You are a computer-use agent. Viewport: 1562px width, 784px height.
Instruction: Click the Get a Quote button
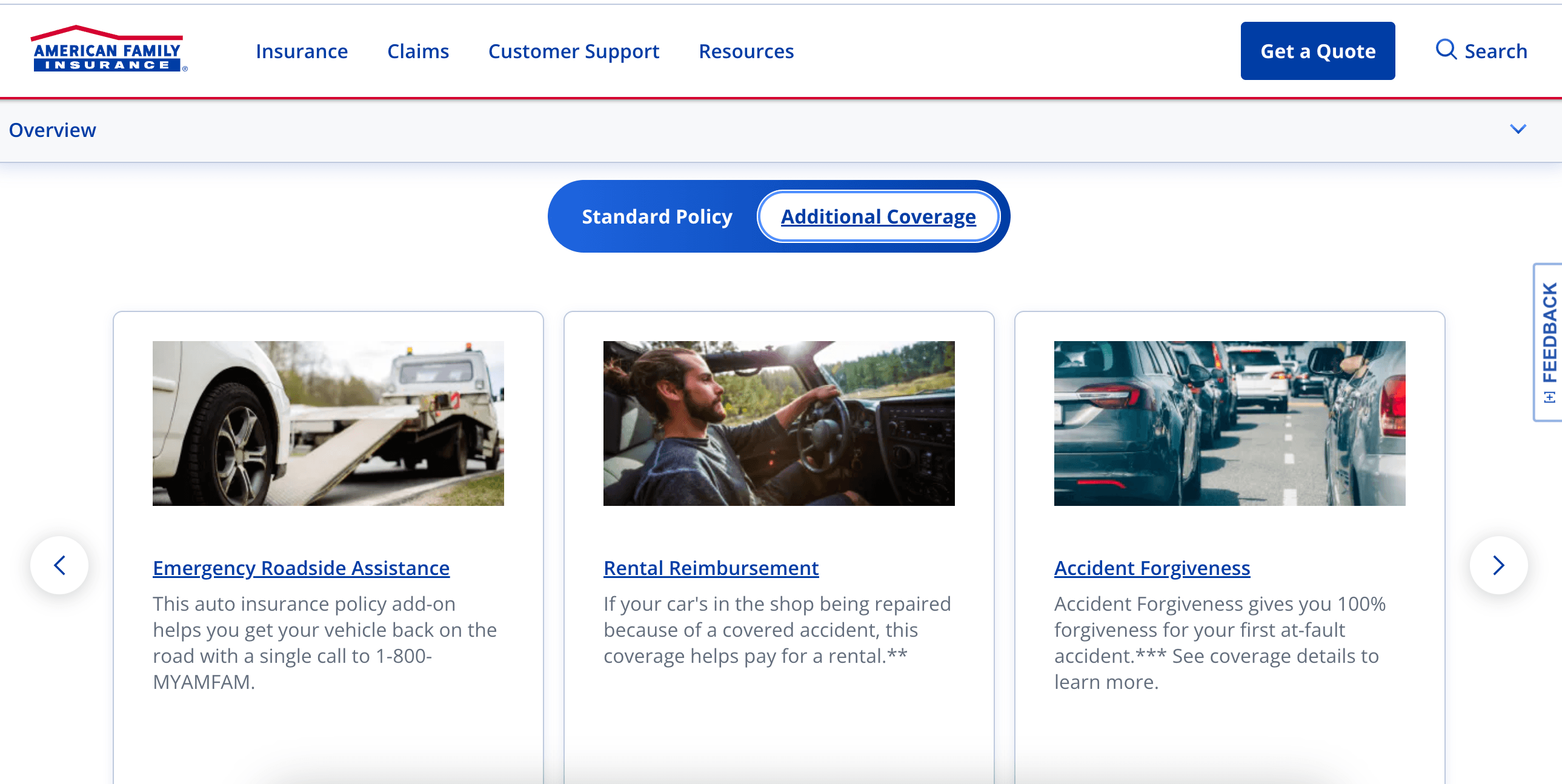tap(1317, 51)
